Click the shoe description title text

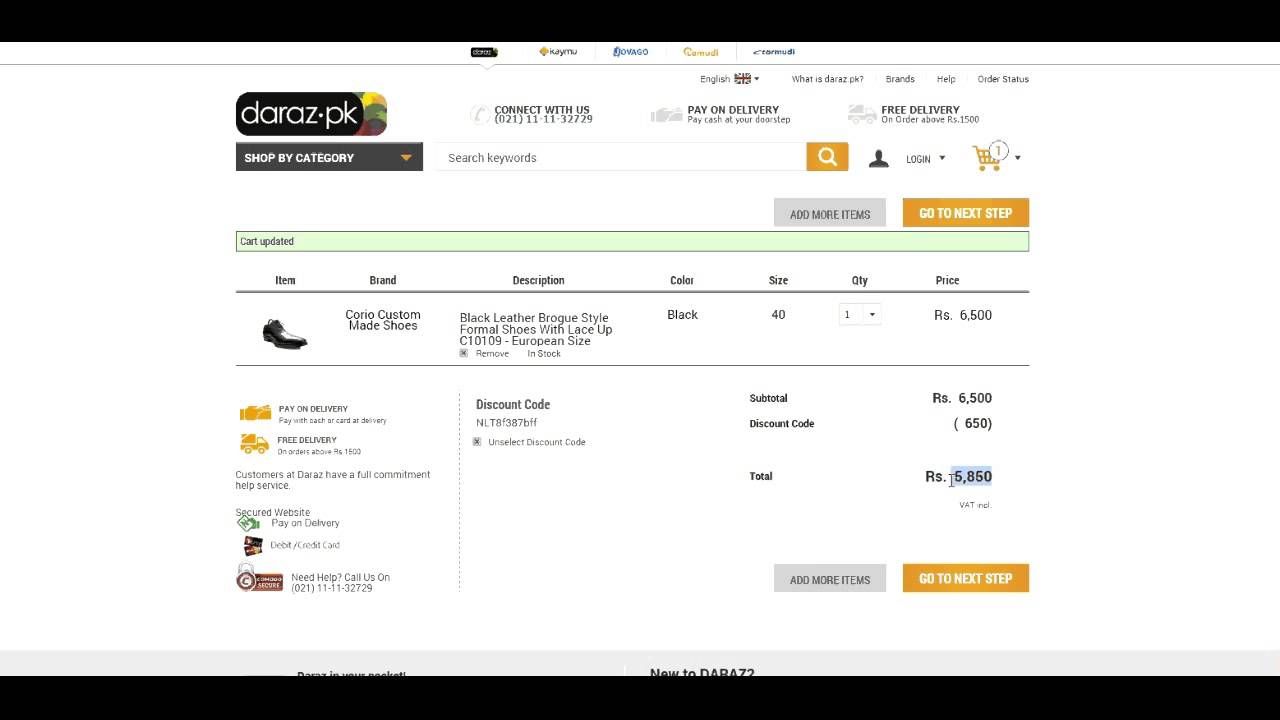(536, 329)
